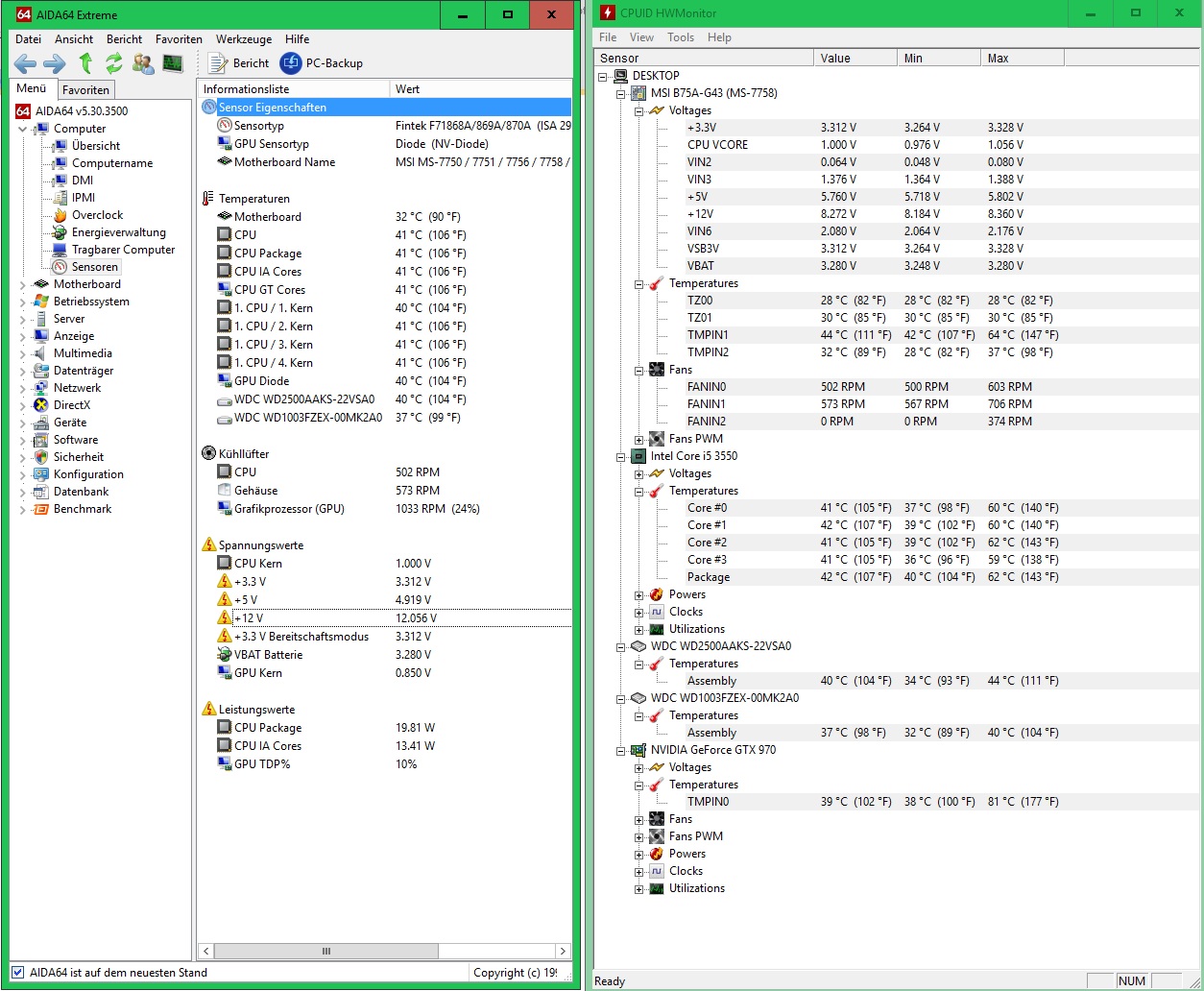The width and height of the screenshot is (1204, 991).
Task: Collapse the Computer node in AIDA64 tree
Action: [23, 129]
